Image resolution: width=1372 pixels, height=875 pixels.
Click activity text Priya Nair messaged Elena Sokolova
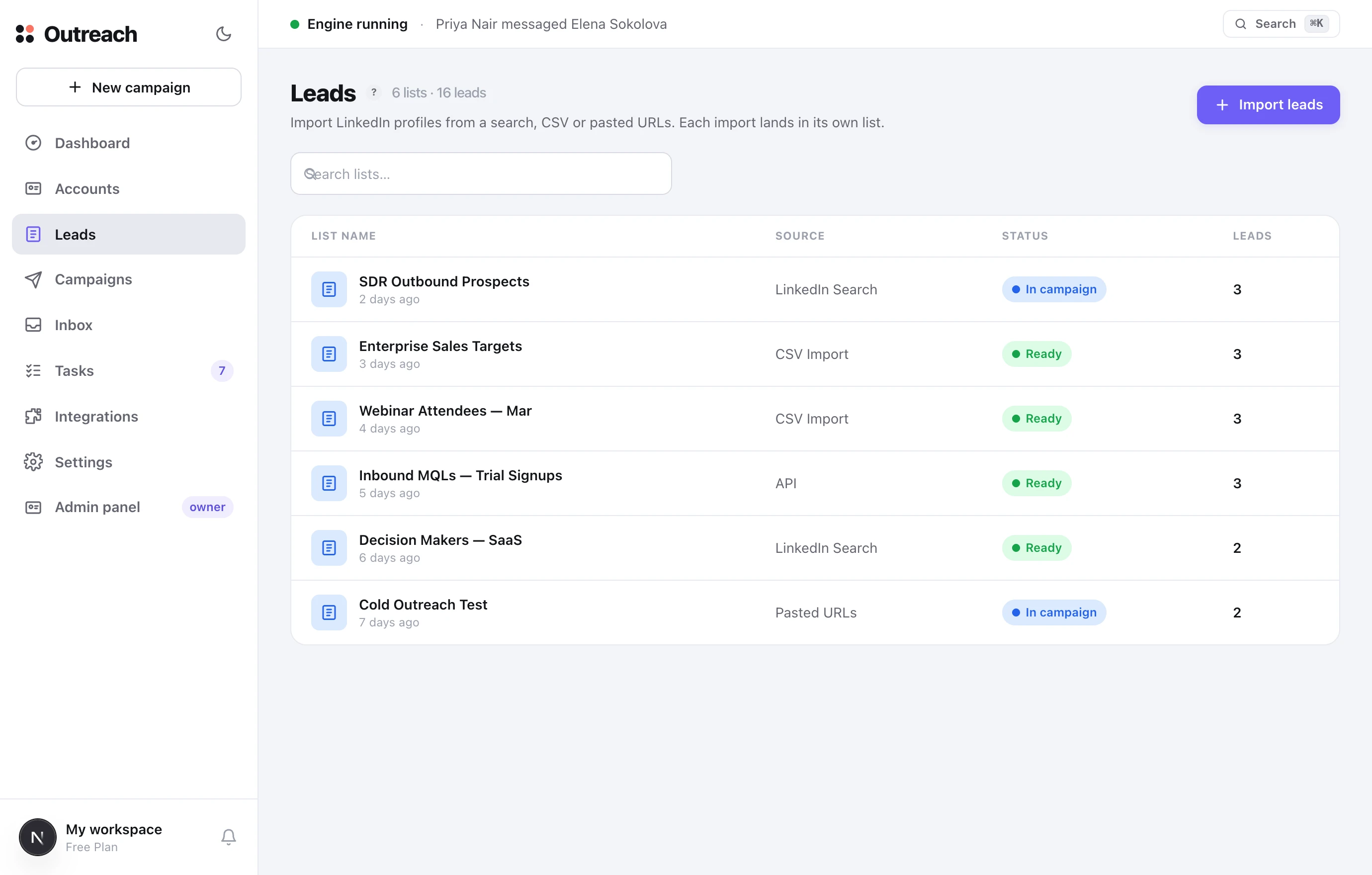click(551, 24)
